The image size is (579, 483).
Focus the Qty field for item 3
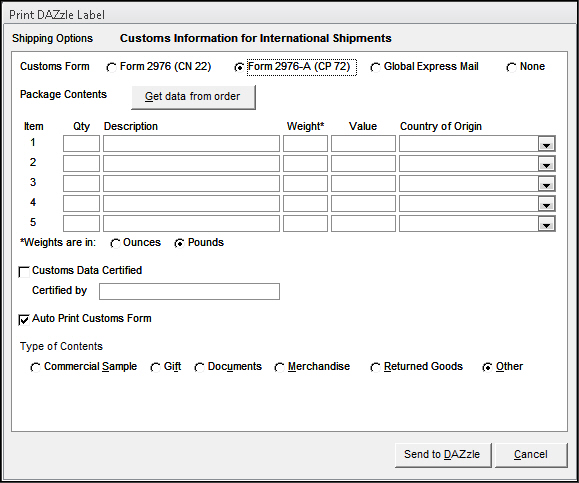81,184
